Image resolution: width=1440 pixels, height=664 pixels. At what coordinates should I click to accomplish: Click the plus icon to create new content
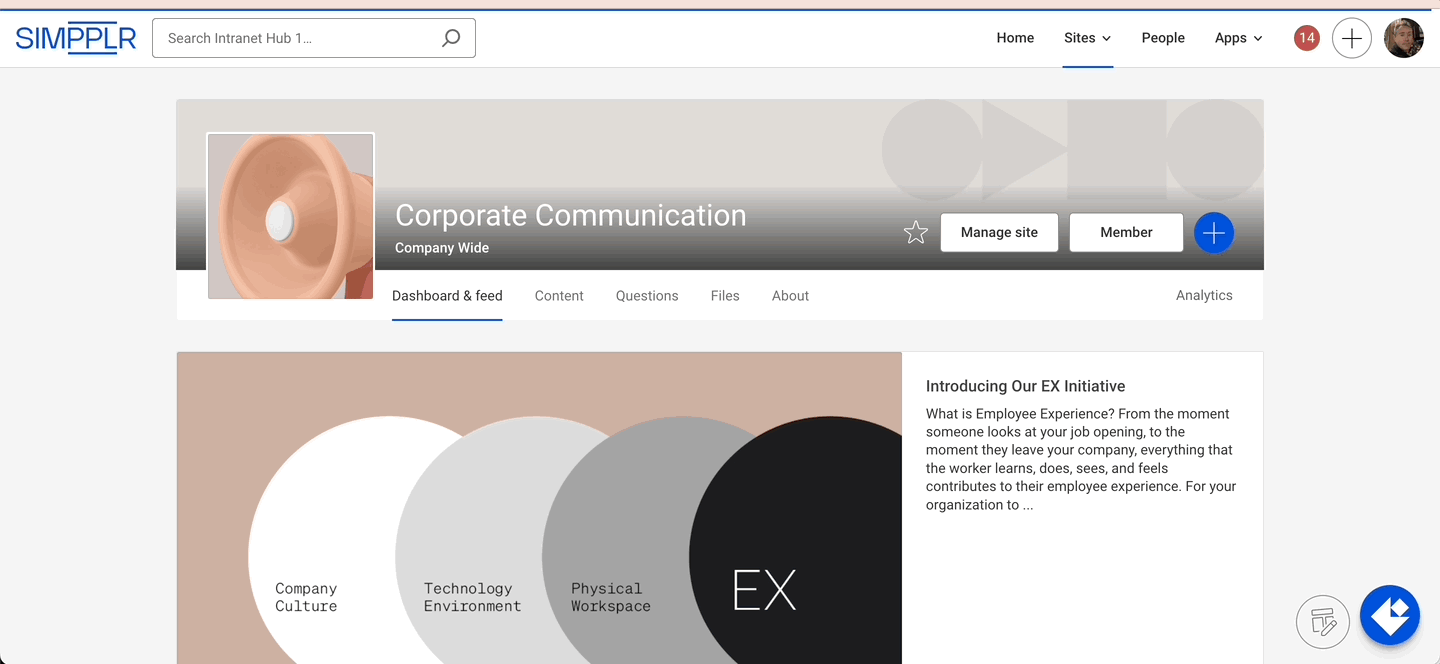click(x=1352, y=37)
